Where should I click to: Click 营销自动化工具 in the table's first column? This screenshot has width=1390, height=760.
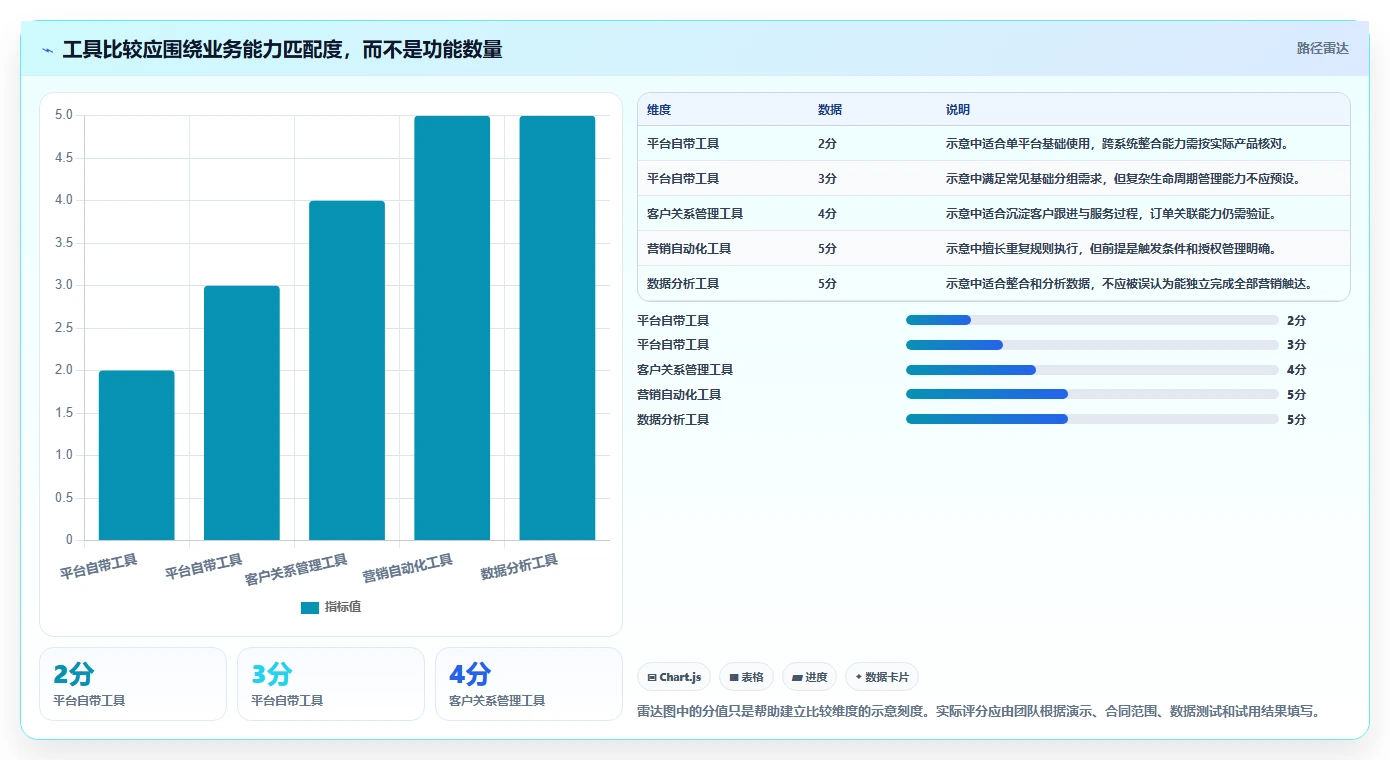click(x=689, y=249)
